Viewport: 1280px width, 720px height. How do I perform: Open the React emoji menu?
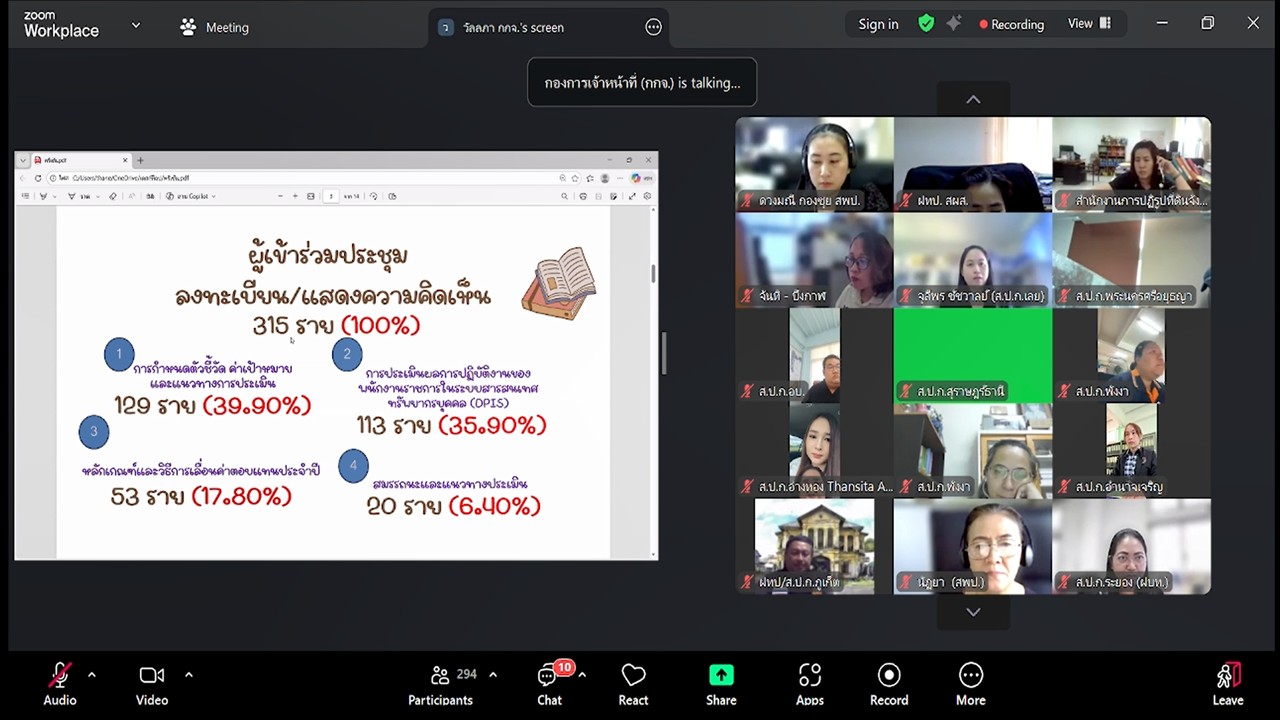point(633,685)
